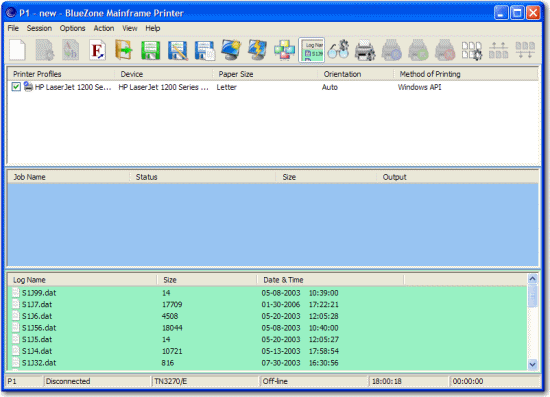
Task: Click the printer with gear setup icon
Action: click(x=365, y=50)
